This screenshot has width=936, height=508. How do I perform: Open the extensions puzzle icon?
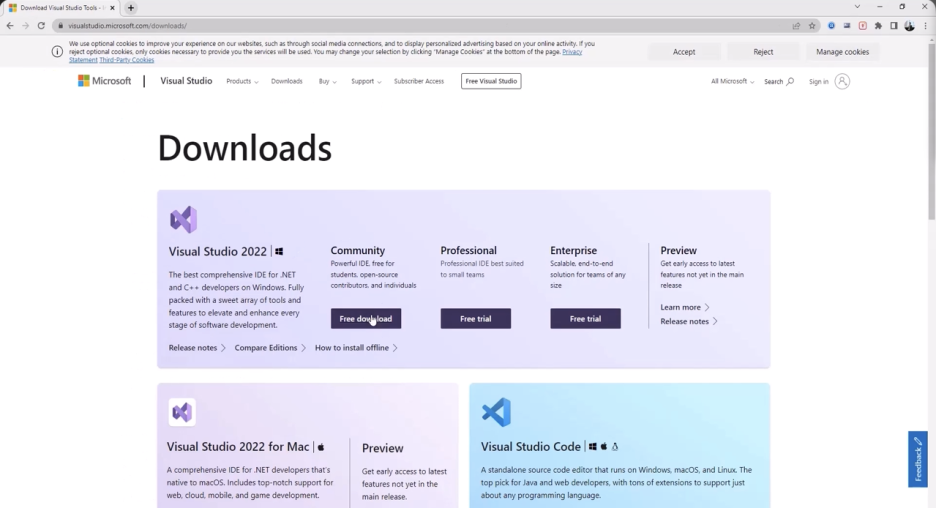click(878, 26)
